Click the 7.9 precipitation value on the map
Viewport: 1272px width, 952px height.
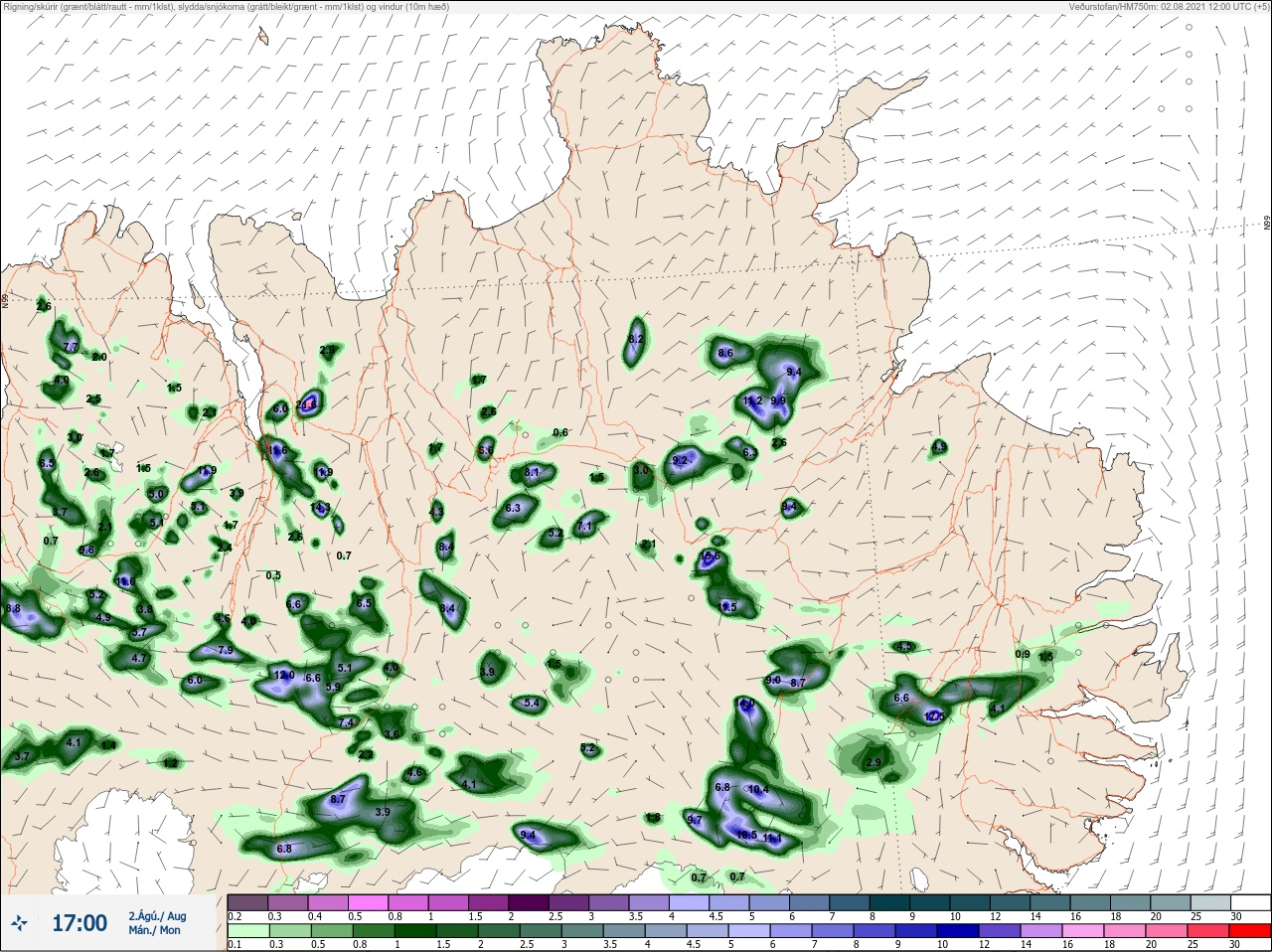point(225,650)
